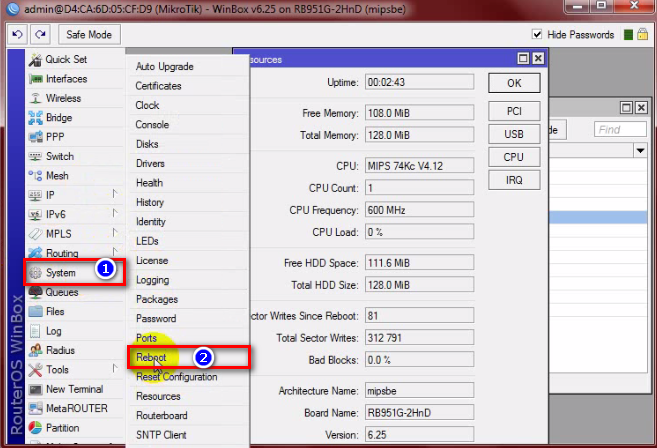Viewport: 657px width, 448px height.
Task: Click the Quick Set icon
Action: click(x=35, y=60)
